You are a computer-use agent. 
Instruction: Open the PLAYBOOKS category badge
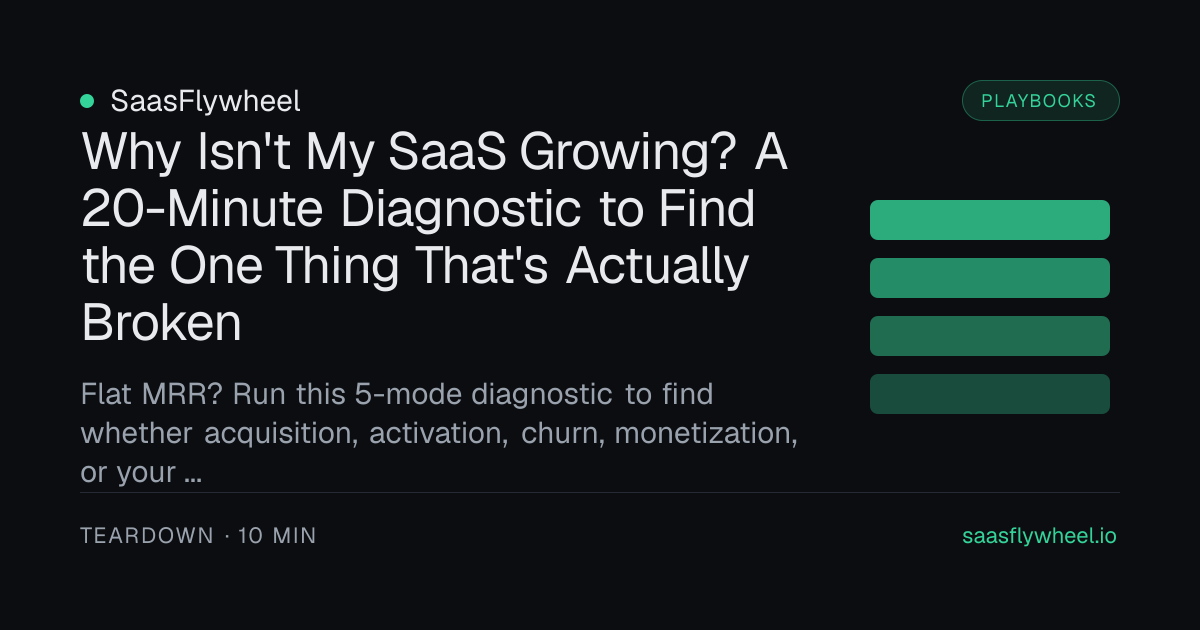coord(1040,100)
